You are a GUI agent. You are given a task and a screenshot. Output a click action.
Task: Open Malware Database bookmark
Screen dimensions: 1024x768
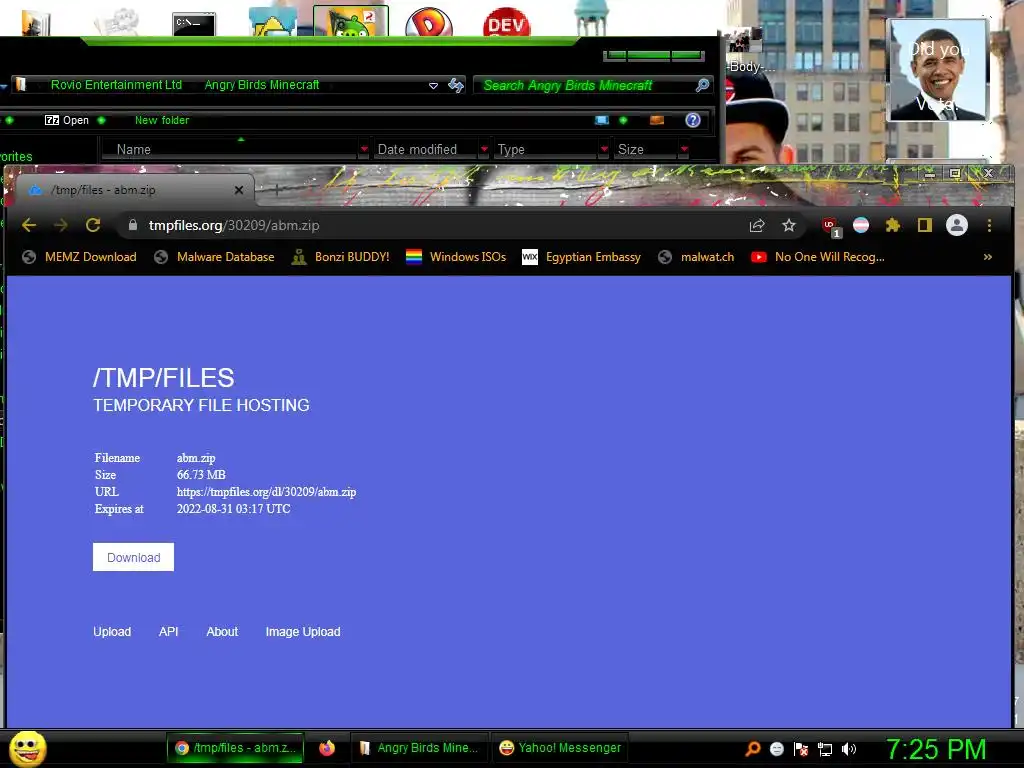pyautogui.click(x=214, y=257)
